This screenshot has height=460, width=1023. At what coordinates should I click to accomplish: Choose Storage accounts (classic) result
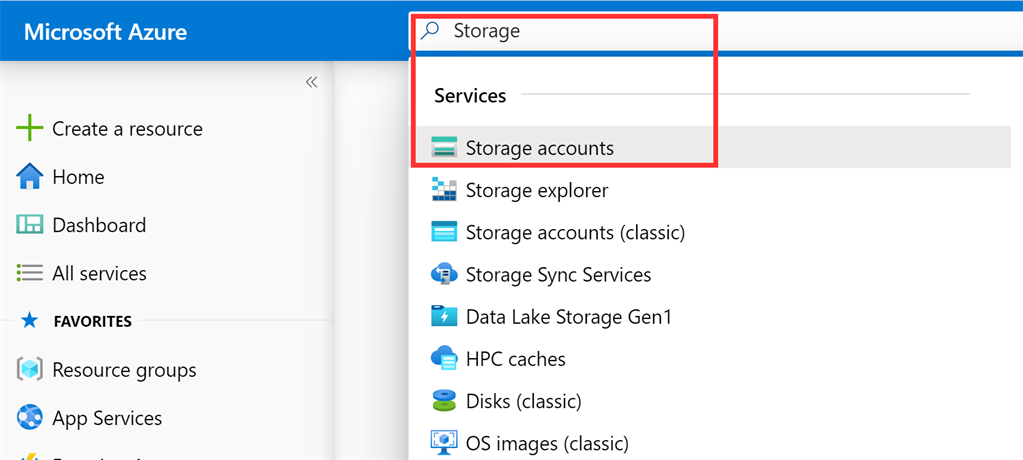pos(575,232)
